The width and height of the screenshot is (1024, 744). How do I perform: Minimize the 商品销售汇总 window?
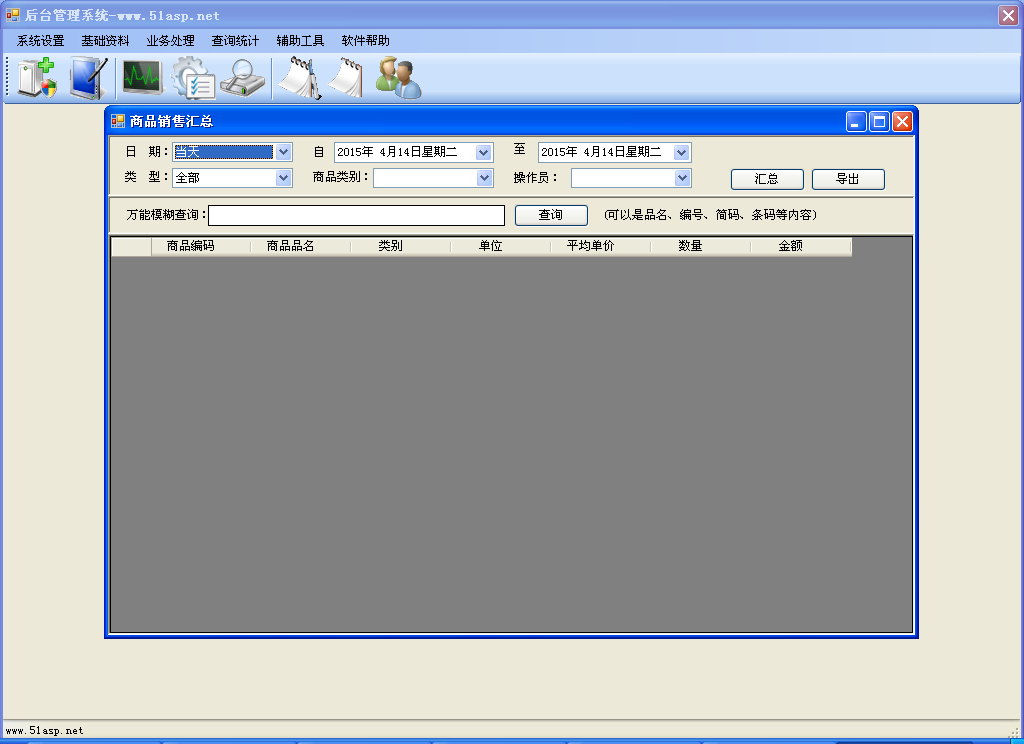coord(856,121)
